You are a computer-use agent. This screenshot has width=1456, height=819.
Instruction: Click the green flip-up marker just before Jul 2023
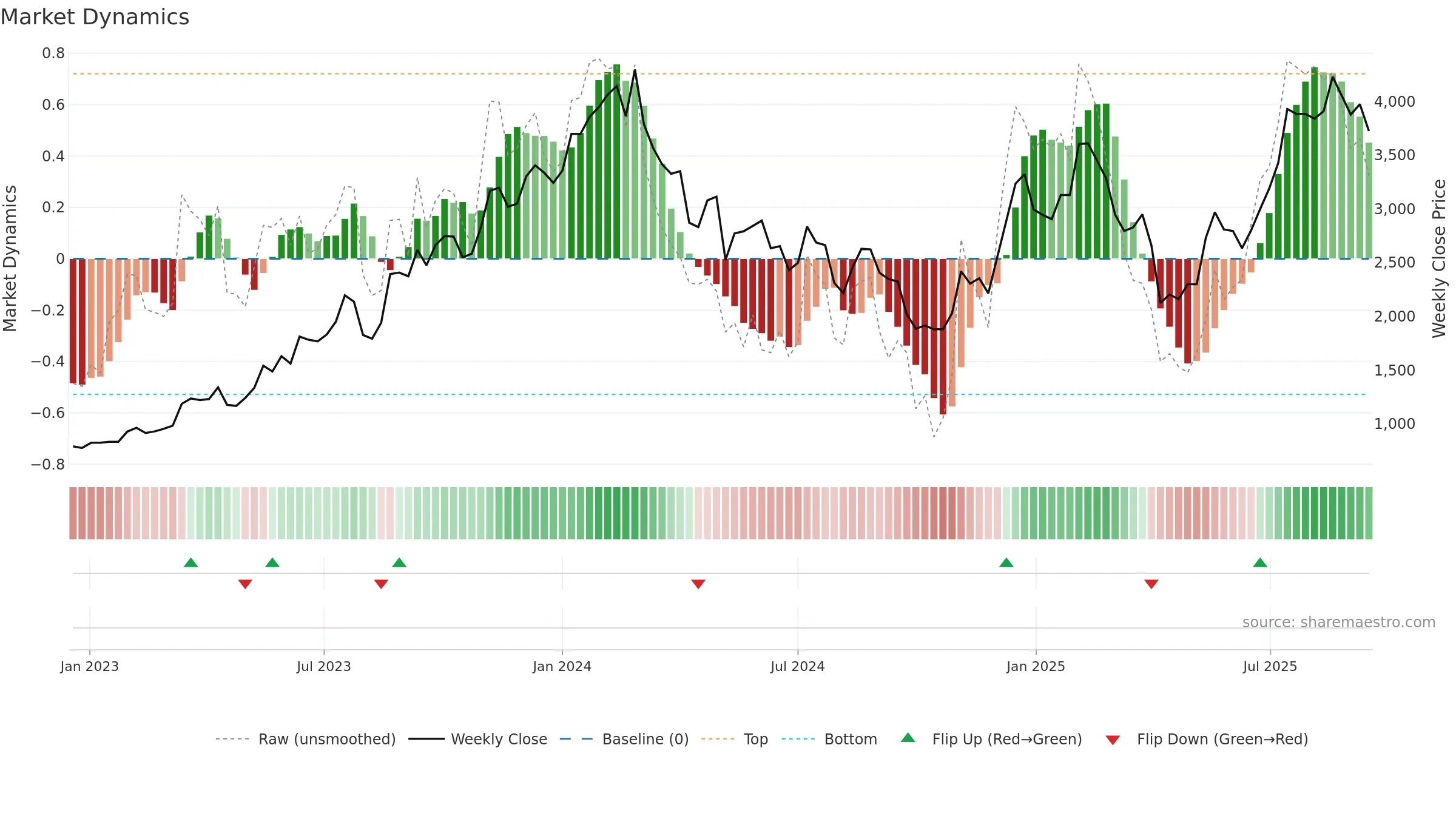coord(272,562)
